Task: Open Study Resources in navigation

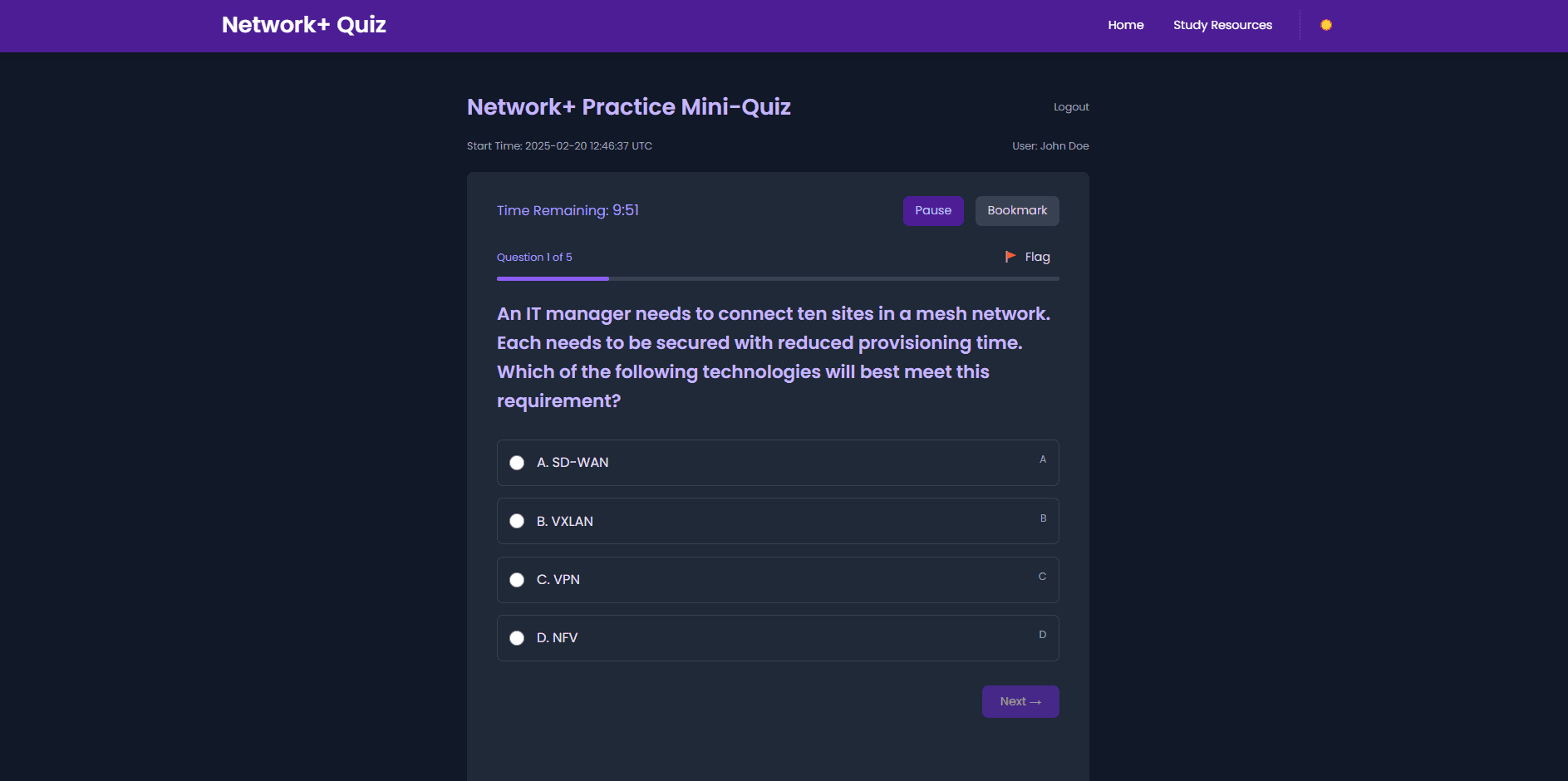Action: pos(1222,25)
